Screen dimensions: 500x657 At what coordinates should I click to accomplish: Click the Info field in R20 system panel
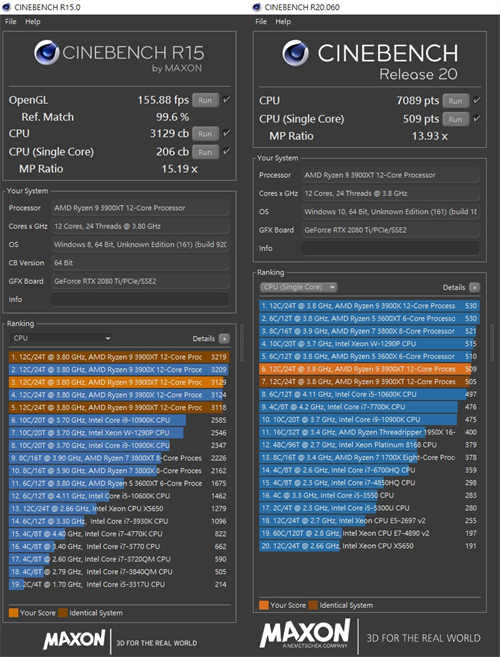tap(391, 248)
